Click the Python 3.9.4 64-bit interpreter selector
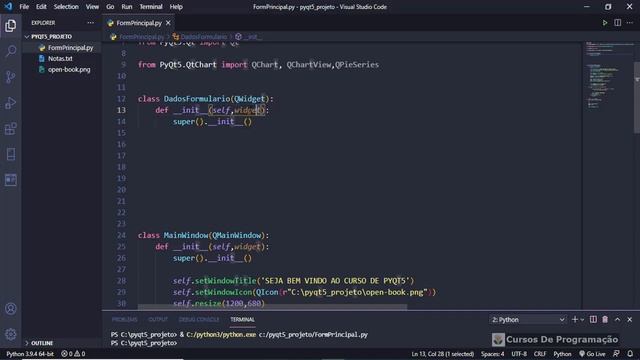 [30, 354]
